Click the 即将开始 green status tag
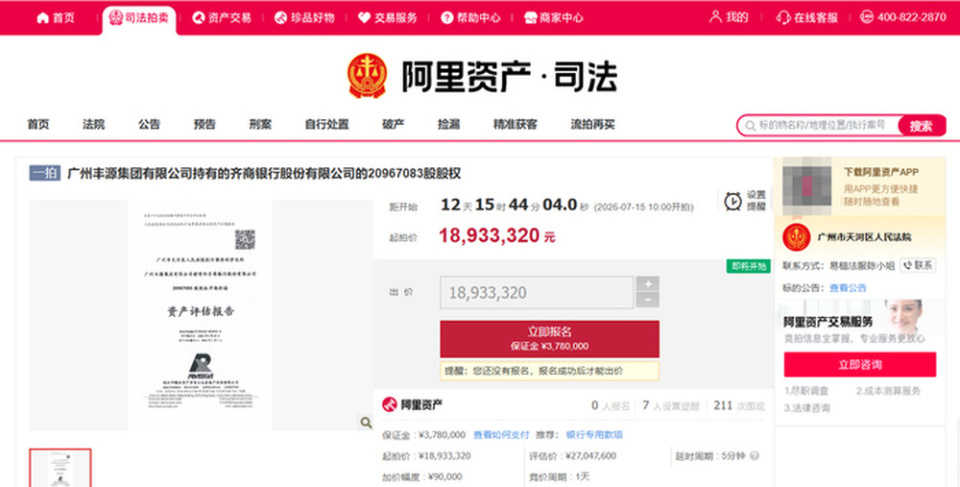This screenshot has height=487, width=960. [x=748, y=266]
